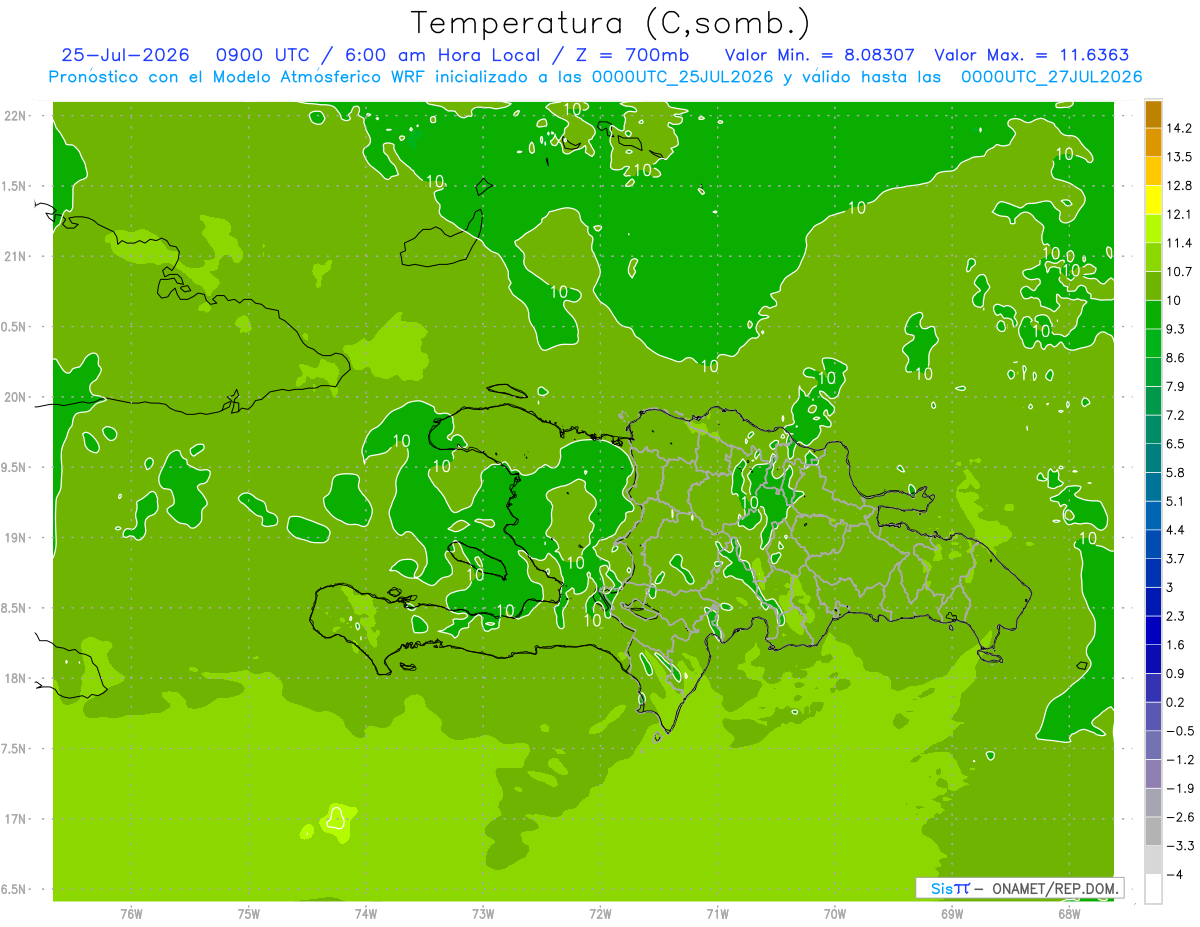
Task: Click the "71W" longitude axis label
Action: [x=717, y=913]
